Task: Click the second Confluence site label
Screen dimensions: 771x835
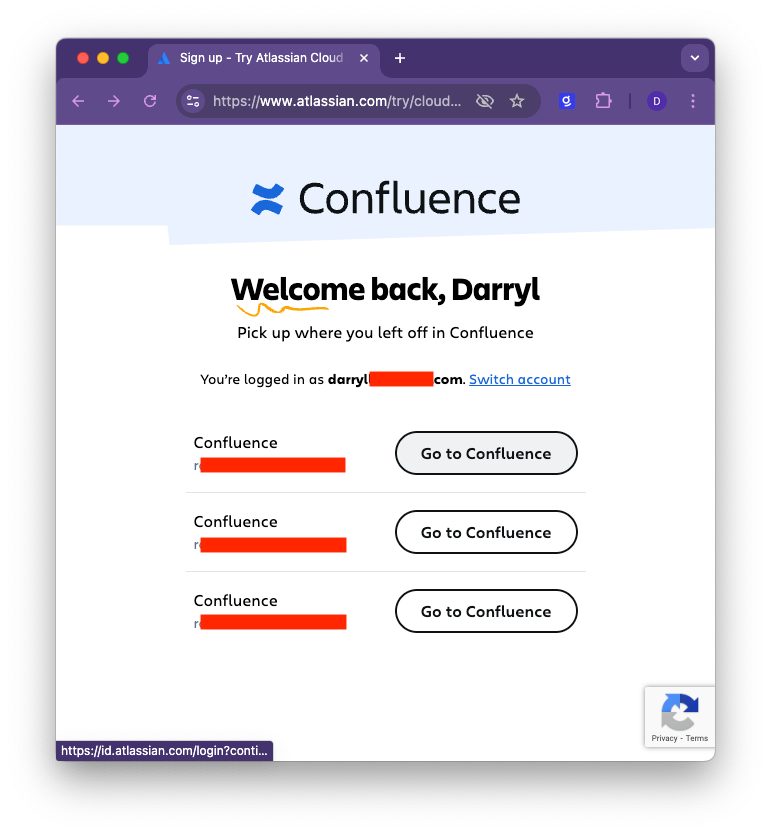Action: tap(235, 522)
